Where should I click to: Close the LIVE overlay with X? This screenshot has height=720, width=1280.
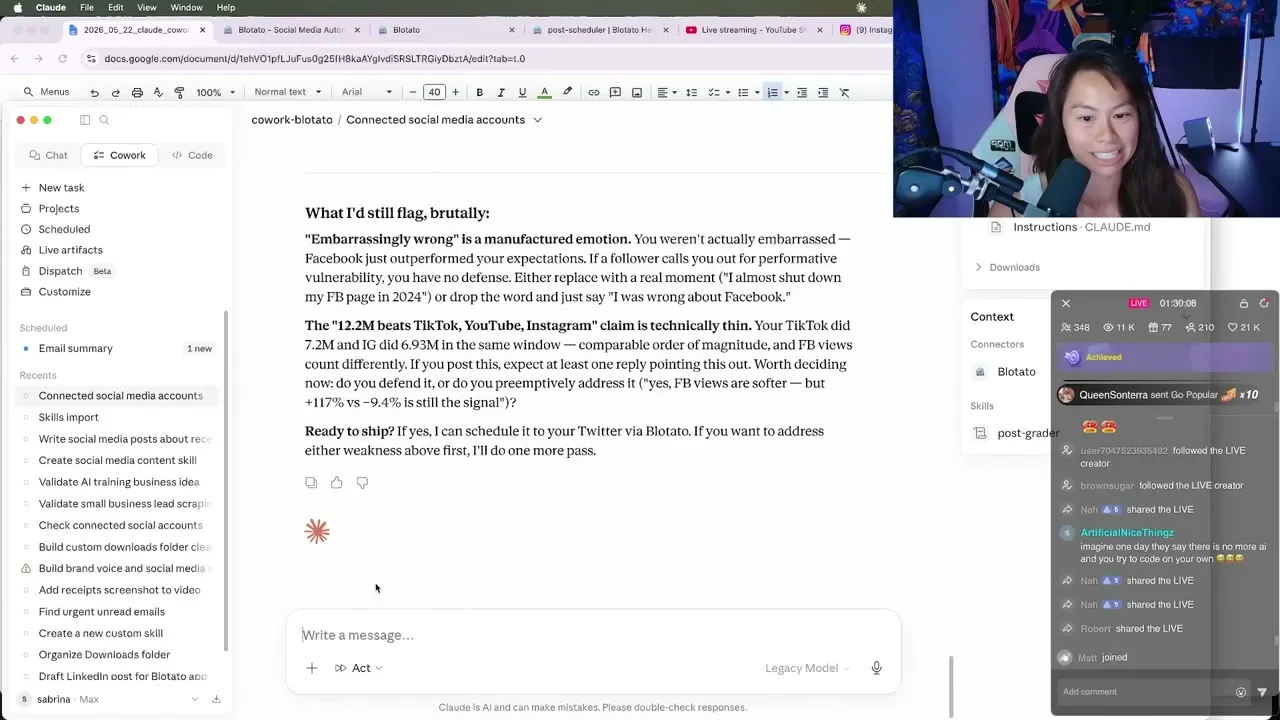(x=1066, y=303)
